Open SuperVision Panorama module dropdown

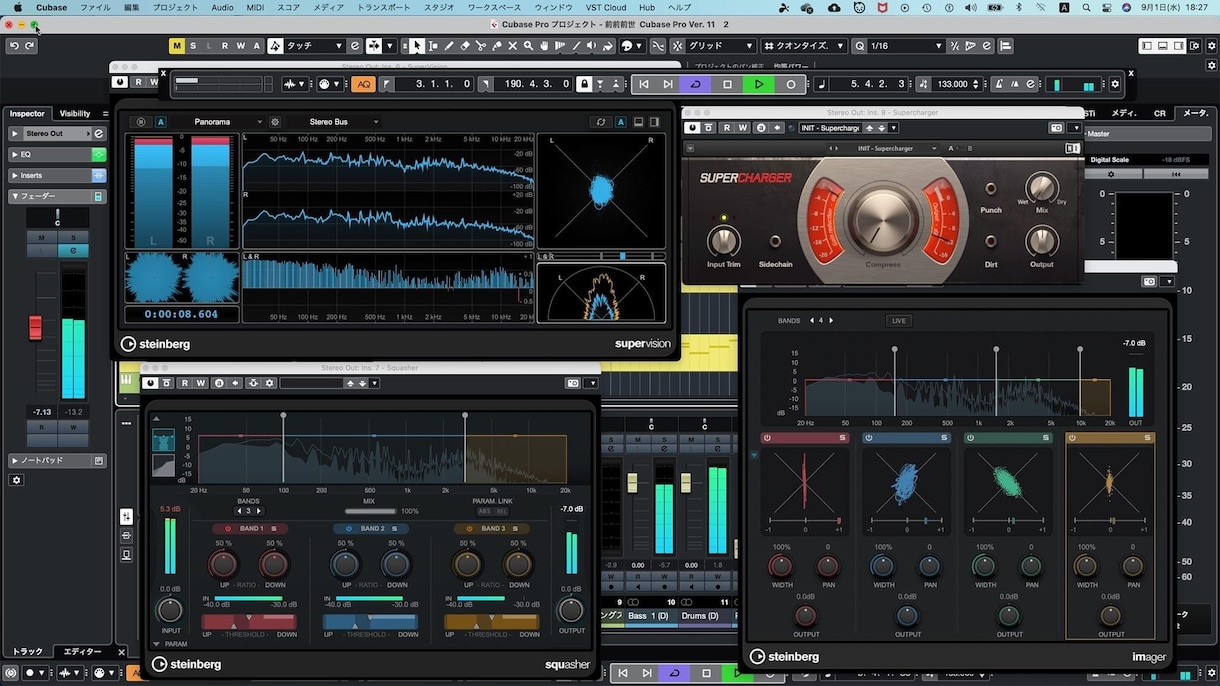click(x=217, y=122)
